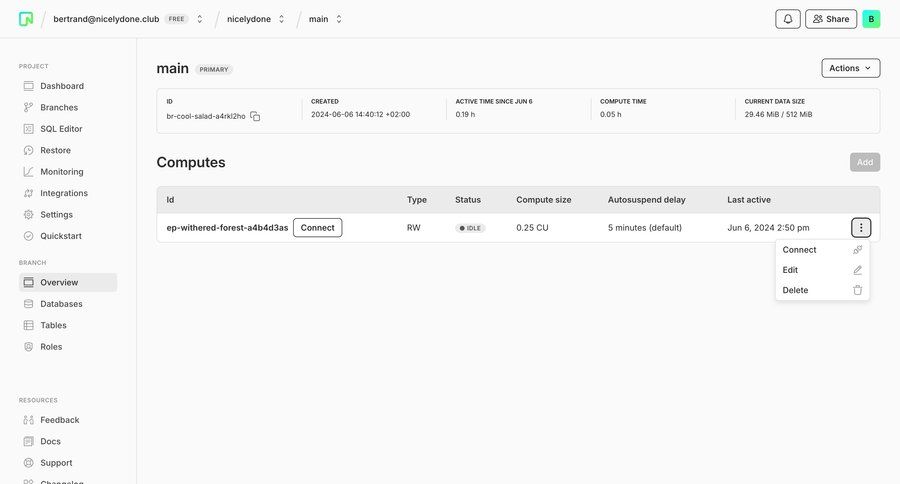
Task: Open the Actions dropdown
Action: [850, 68]
